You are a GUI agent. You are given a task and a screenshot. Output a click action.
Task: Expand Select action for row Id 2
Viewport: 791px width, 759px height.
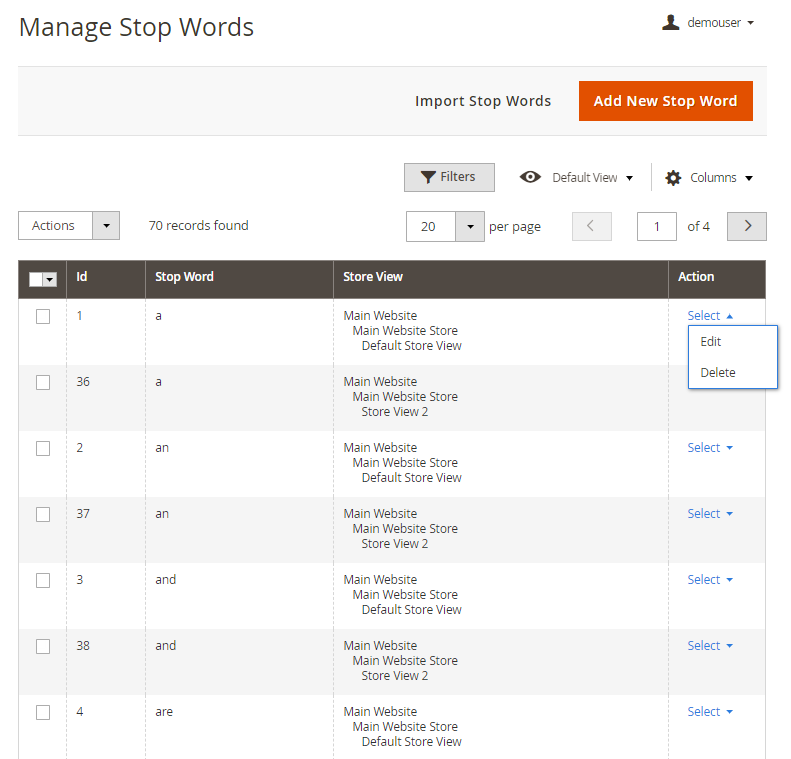pyautogui.click(x=709, y=448)
